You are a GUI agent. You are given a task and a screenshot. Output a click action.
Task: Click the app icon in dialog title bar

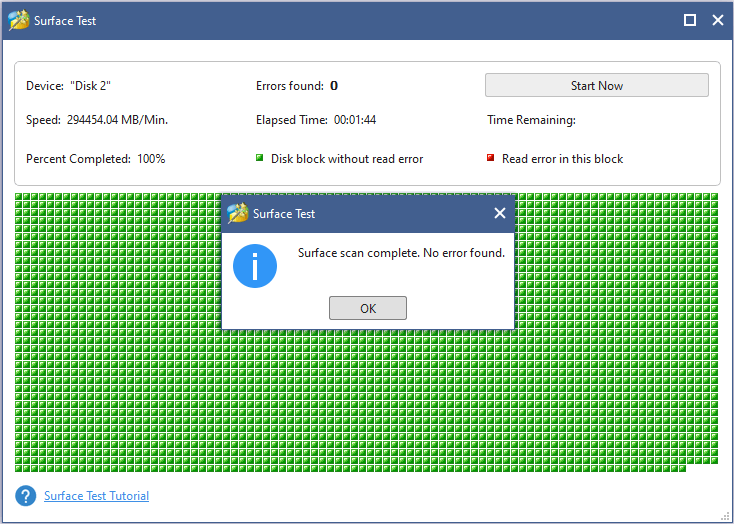point(238,213)
